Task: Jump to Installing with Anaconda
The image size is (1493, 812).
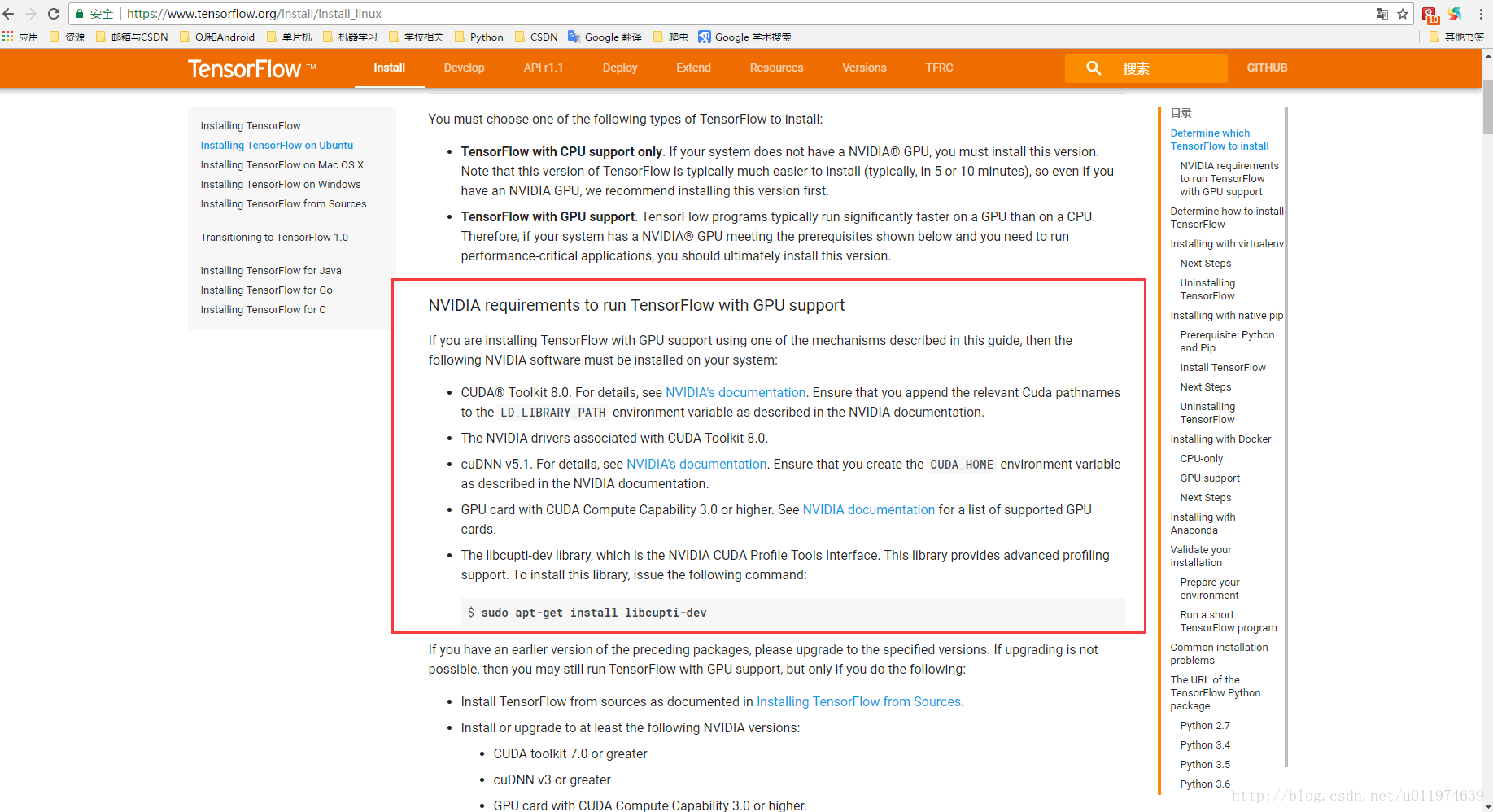Action: (1203, 523)
